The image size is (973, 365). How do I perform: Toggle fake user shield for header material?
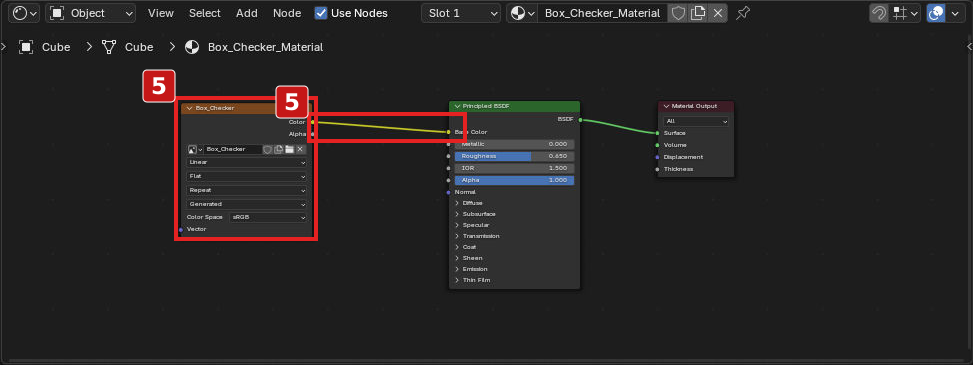click(678, 13)
